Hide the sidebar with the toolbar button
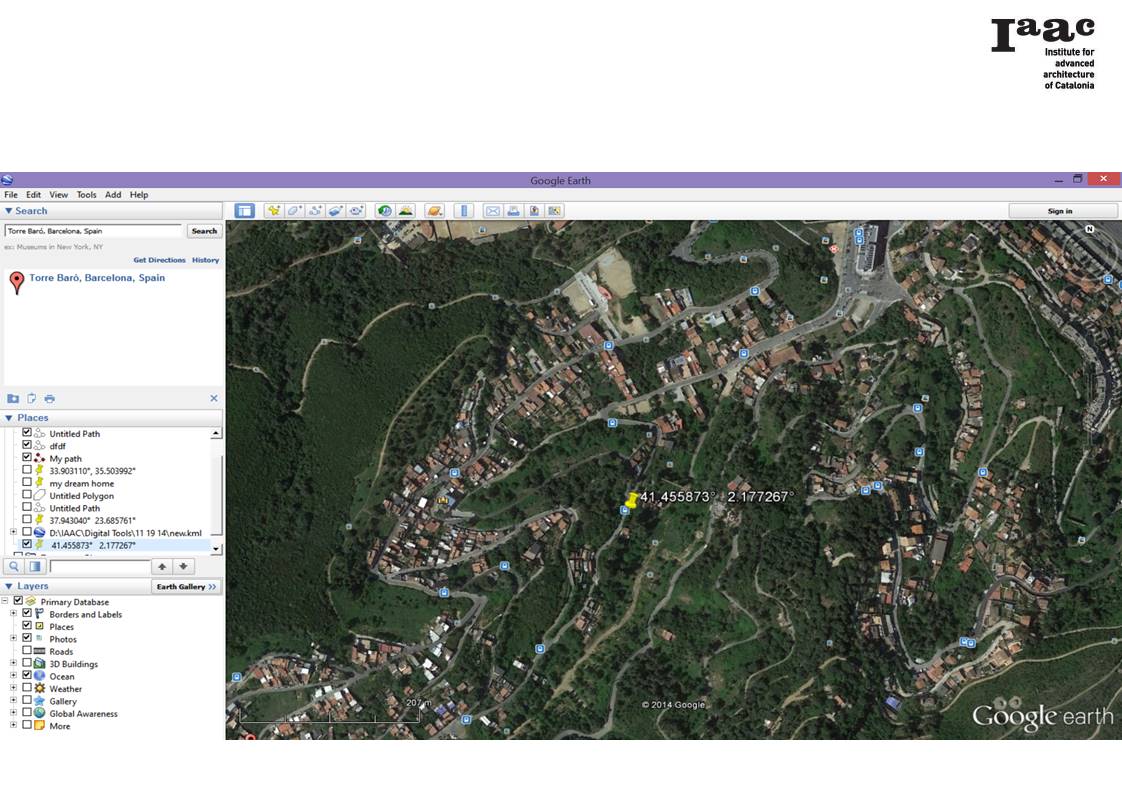This screenshot has width=1122, height=793. click(244, 211)
